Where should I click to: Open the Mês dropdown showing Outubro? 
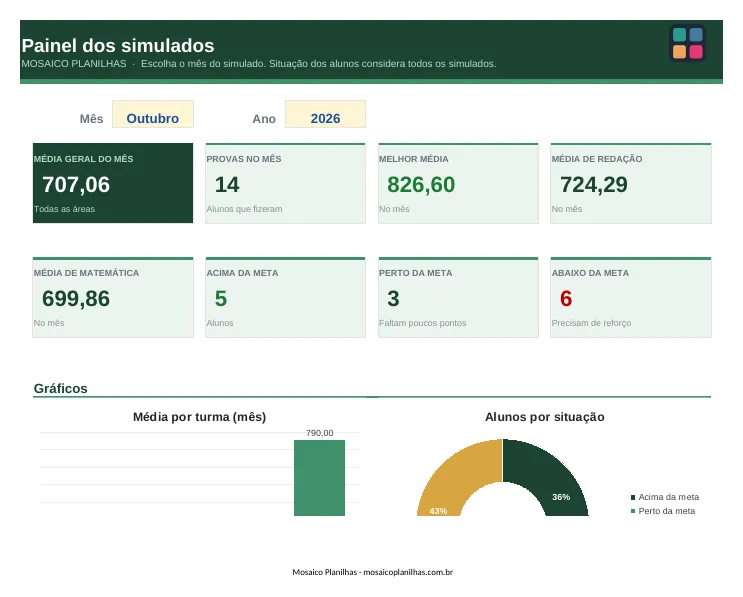click(153, 114)
